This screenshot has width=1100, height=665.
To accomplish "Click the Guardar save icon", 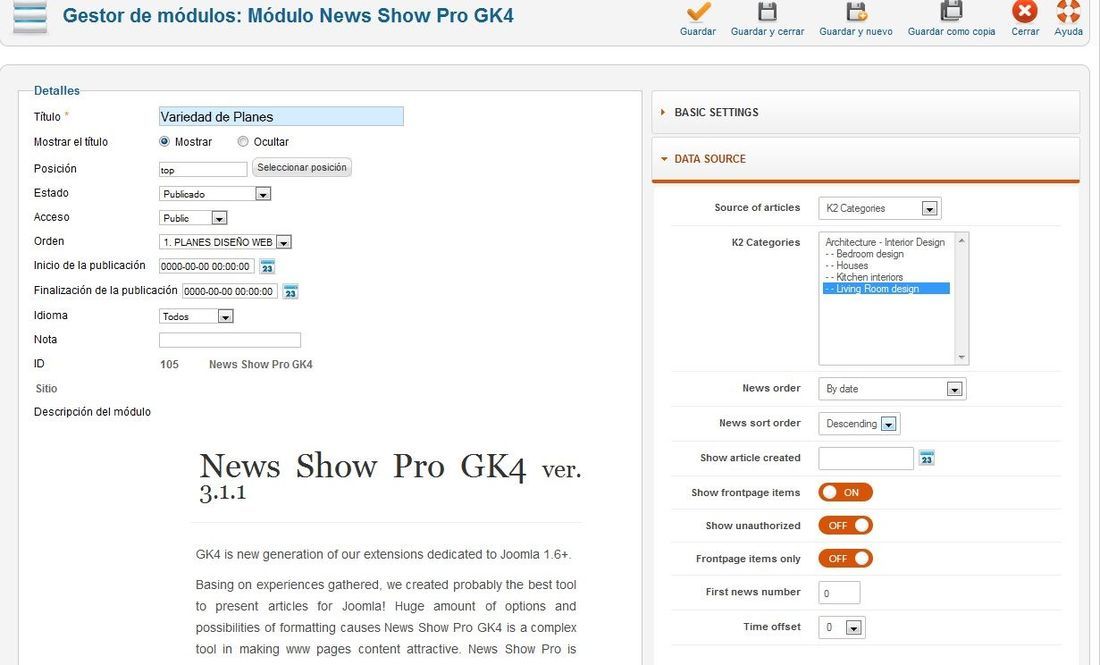I will pyautogui.click(x=697, y=12).
